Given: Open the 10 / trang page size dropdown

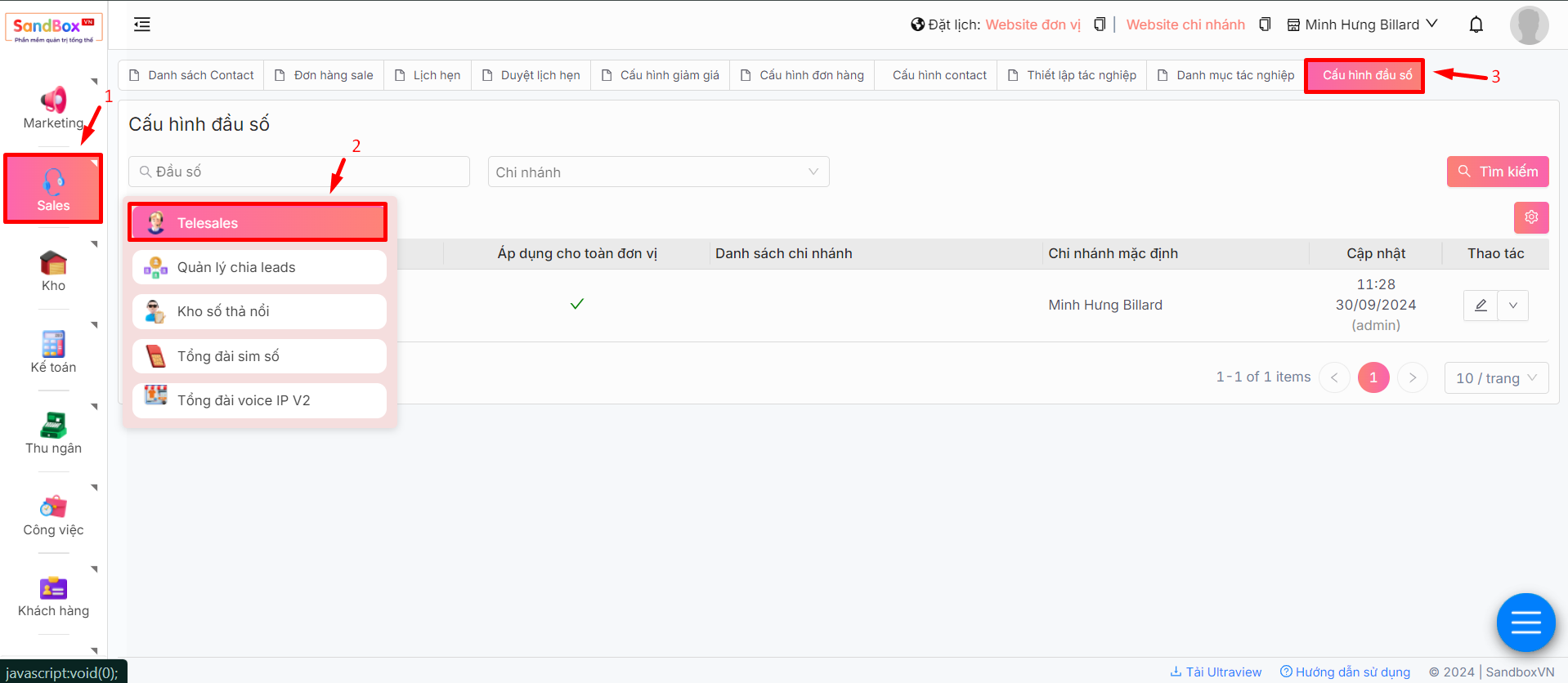Looking at the screenshot, I should [1495, 377].
